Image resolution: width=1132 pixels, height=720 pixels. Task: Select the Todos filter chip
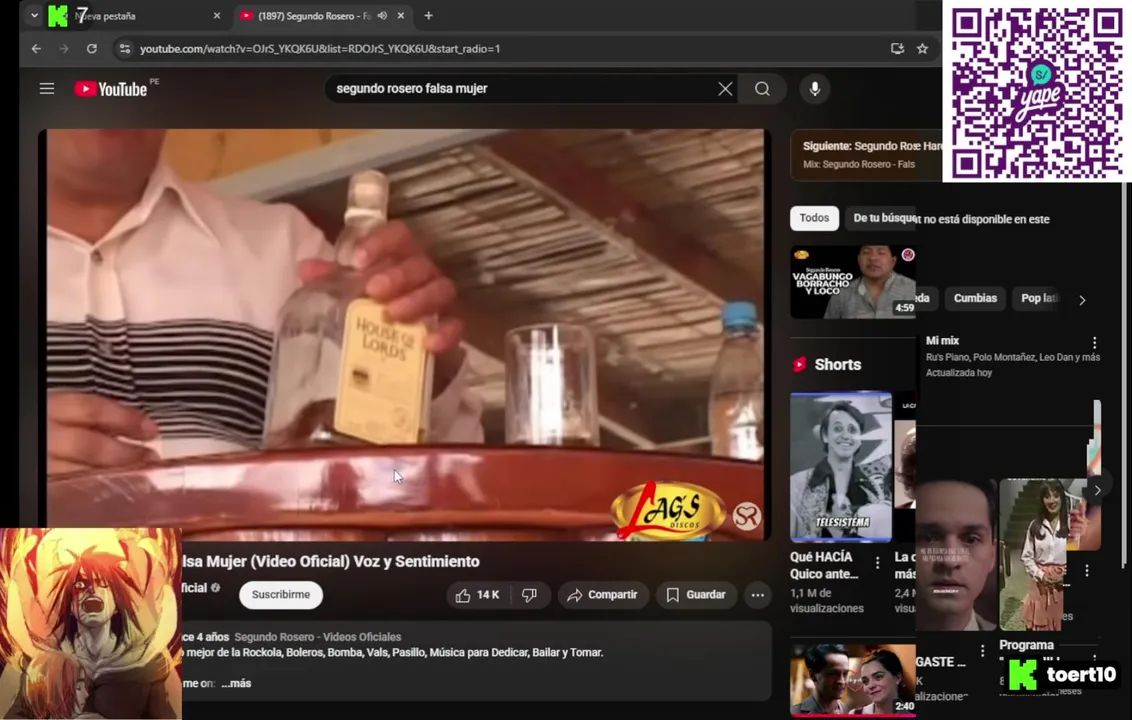[x=814, y=217]
